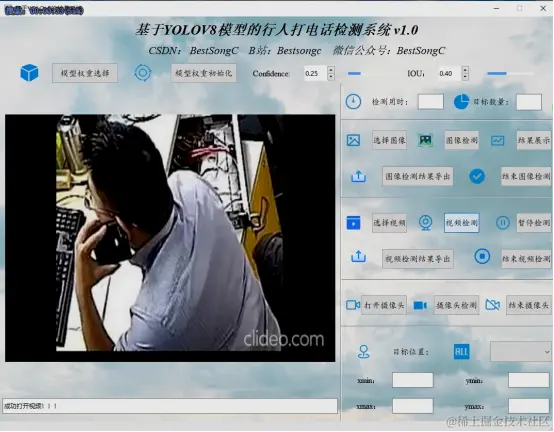Start 图像检测 image detection
The height and width of the screenshot is (432, 554).
click(461, 140)
